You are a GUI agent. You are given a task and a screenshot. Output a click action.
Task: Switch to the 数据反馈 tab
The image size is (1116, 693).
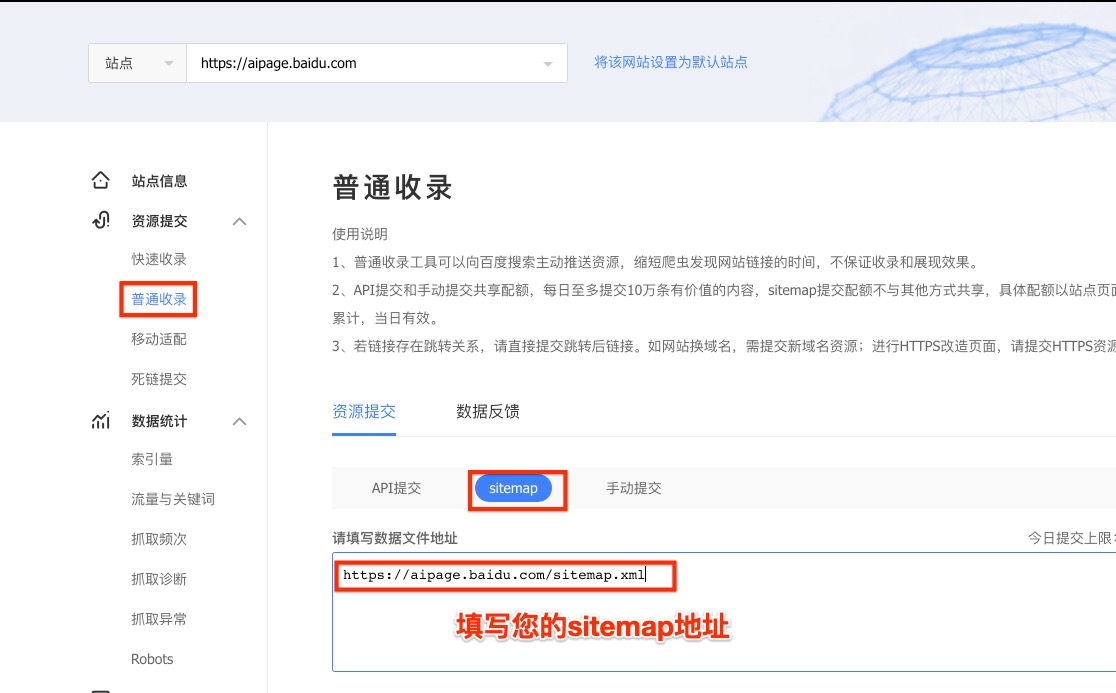coord(487,411)
